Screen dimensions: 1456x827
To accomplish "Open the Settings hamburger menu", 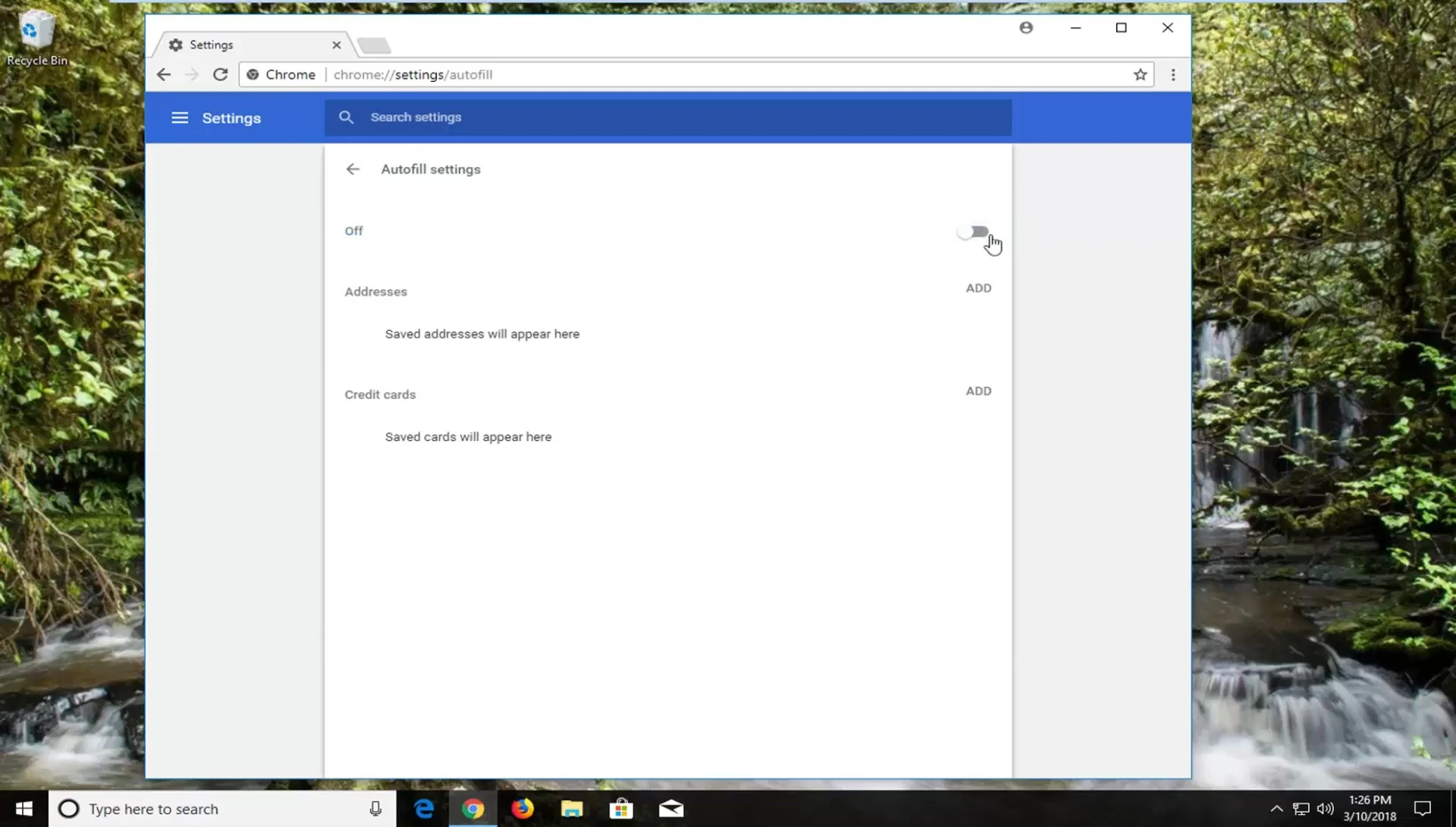I will coord(180,118).
